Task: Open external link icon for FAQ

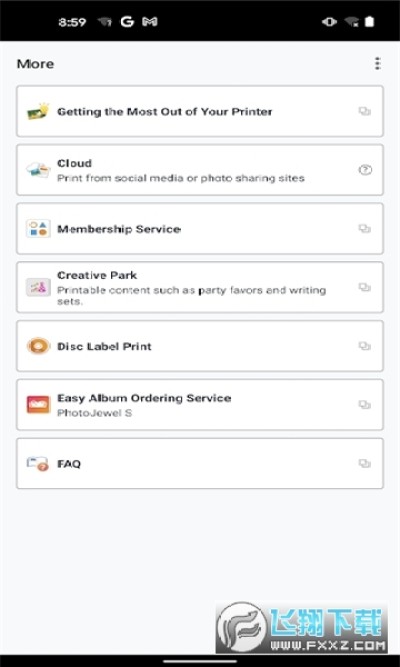Action: tap(365, 464)
